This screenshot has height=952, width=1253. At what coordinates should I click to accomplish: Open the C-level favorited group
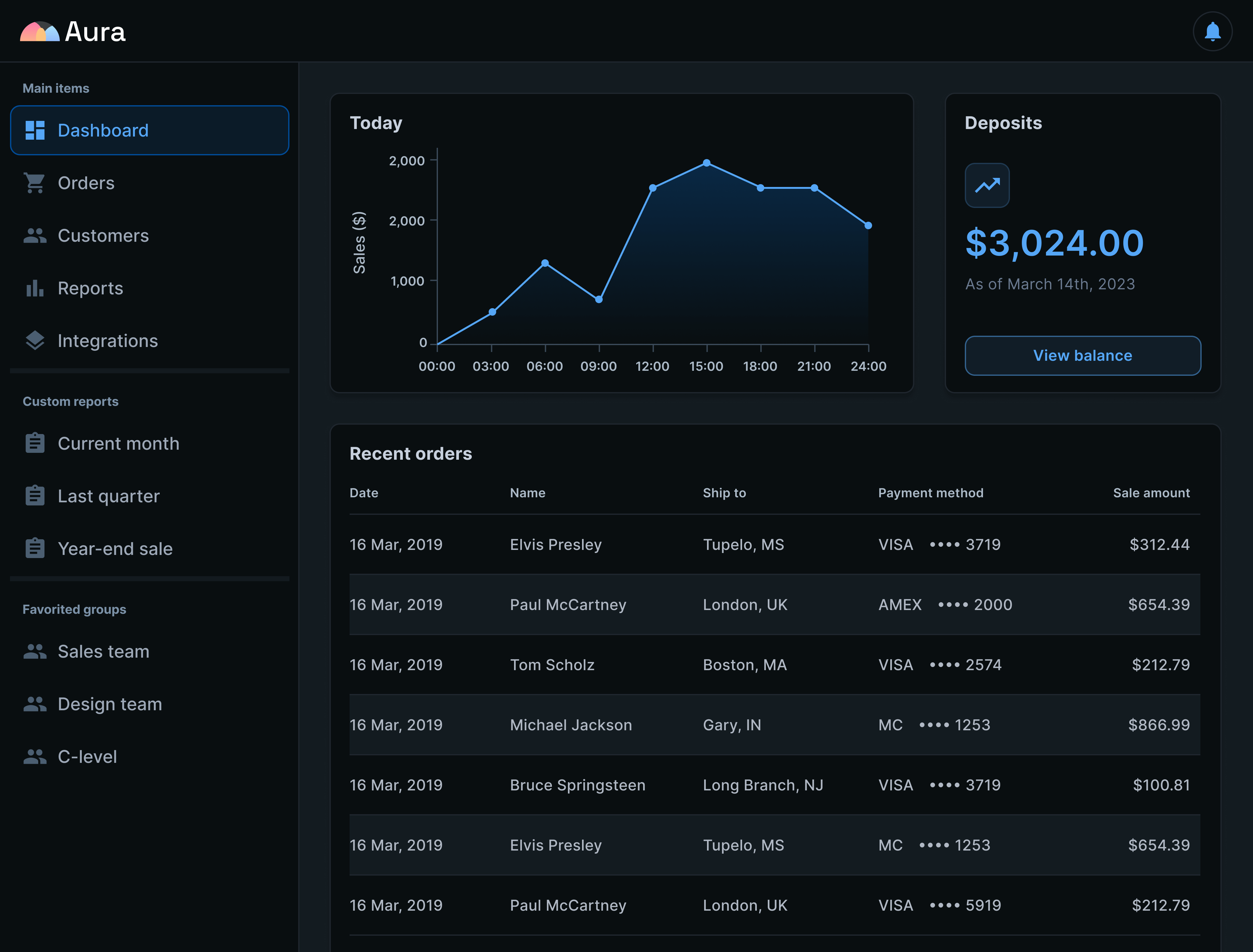87,757
